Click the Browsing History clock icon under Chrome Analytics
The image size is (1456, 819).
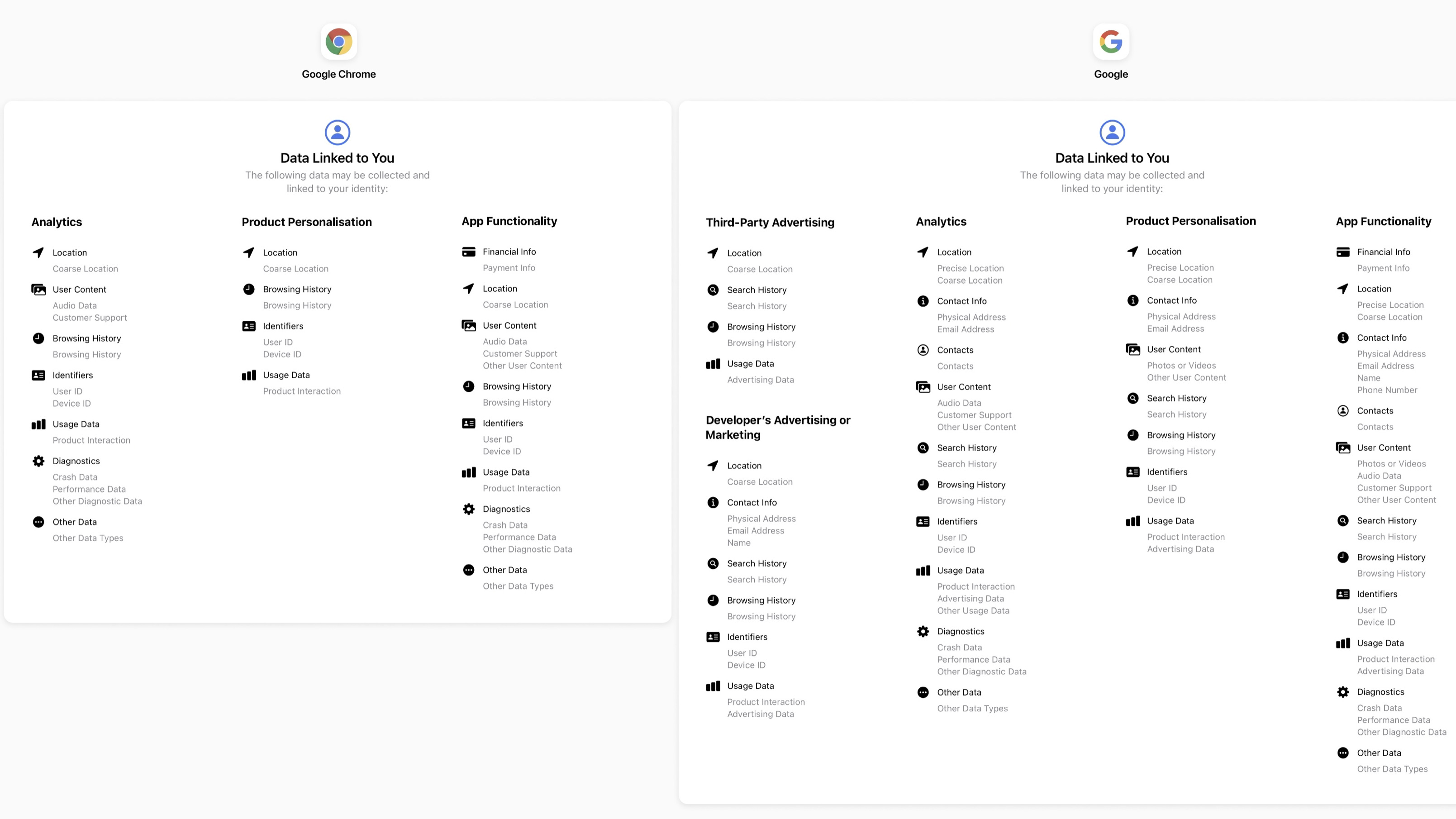click(38, 338)
